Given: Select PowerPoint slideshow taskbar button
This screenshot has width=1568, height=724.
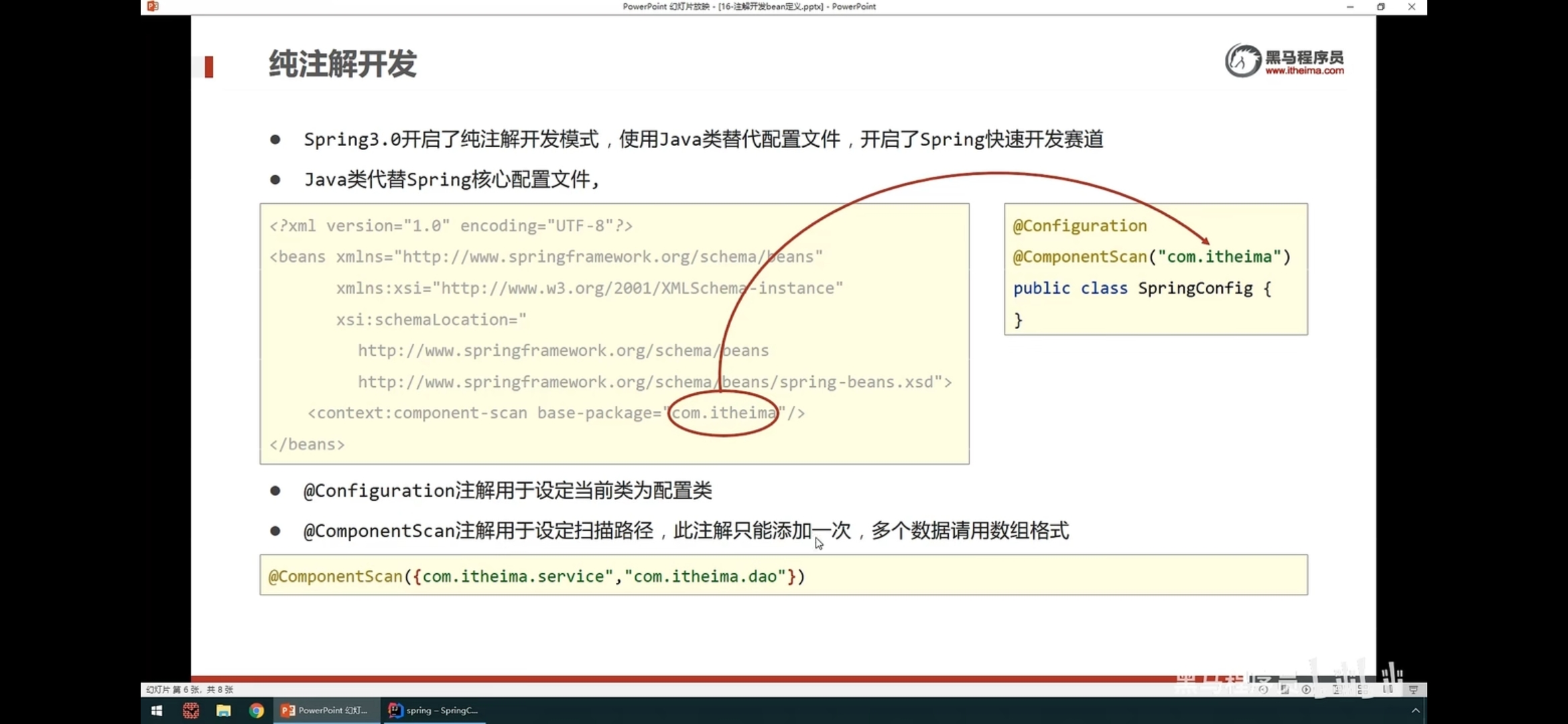Looking at the screenshot, I should point(326,711).
